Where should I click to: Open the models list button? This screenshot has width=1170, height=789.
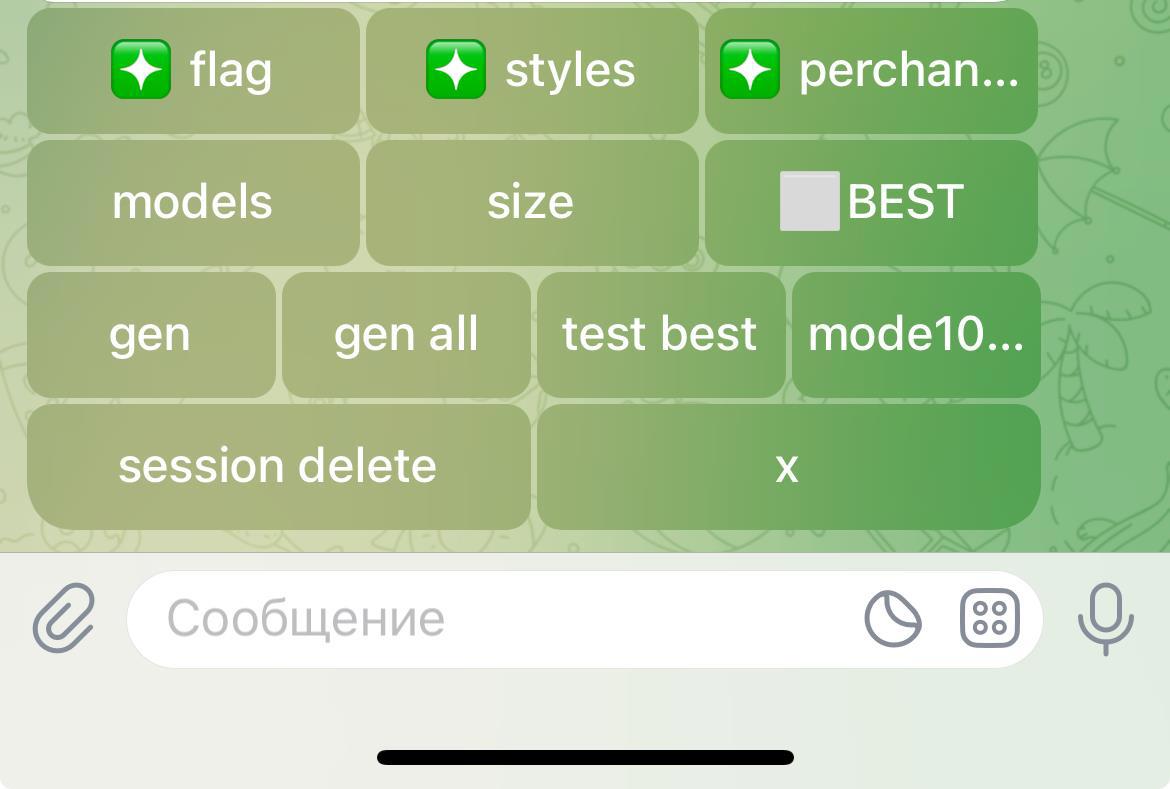tap(193, 203)
